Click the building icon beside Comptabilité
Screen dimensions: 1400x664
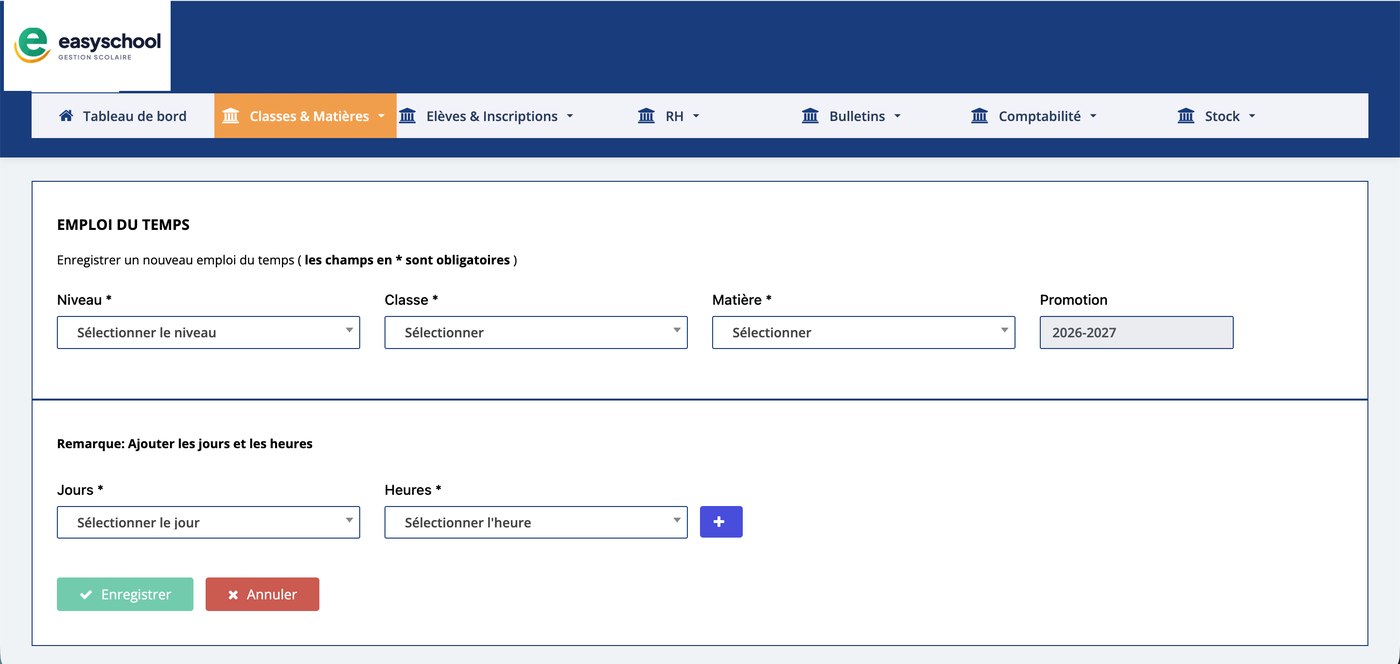coord(979,116)
